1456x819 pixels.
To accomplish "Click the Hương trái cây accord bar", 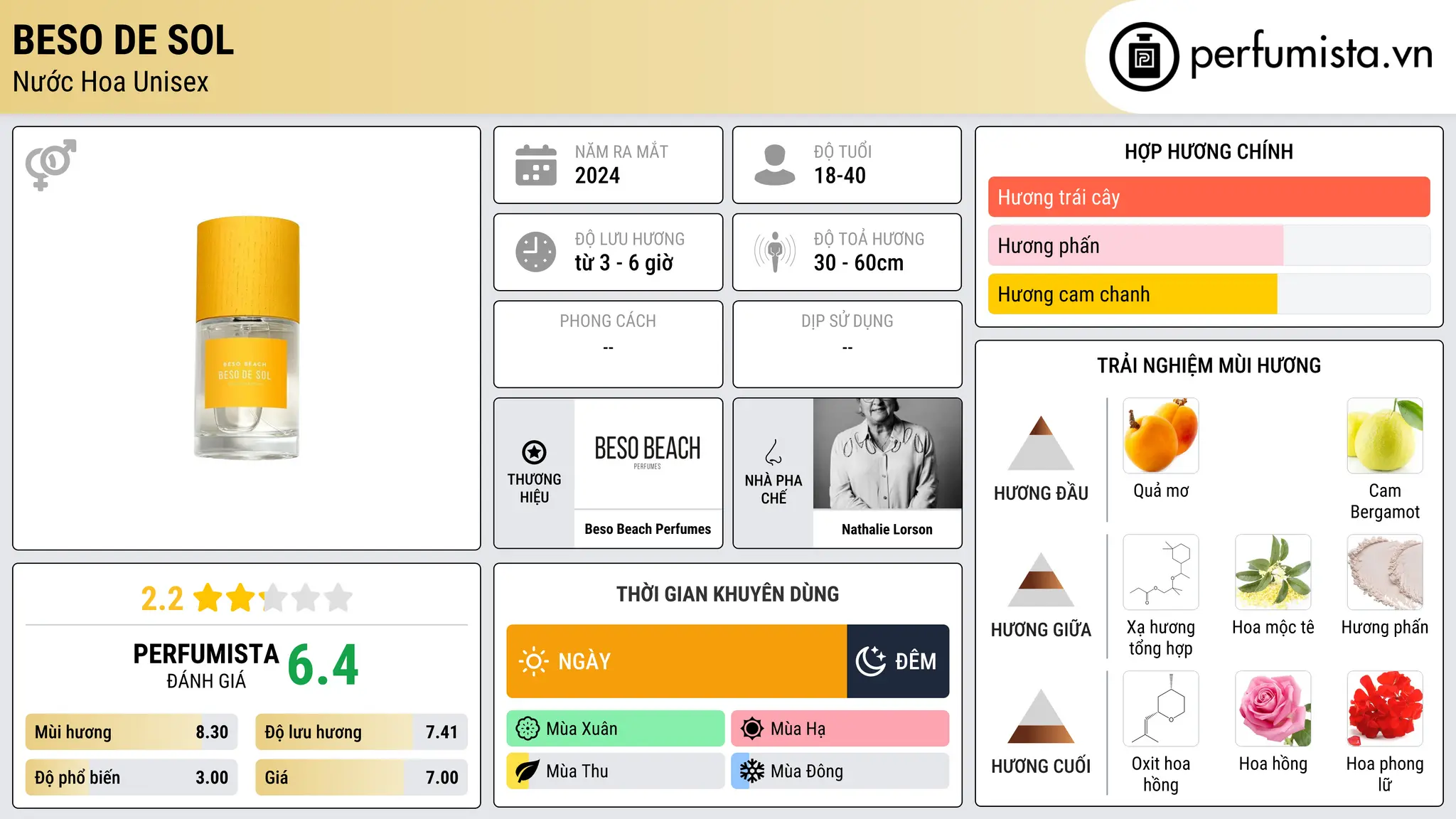I will point(1209,197).
